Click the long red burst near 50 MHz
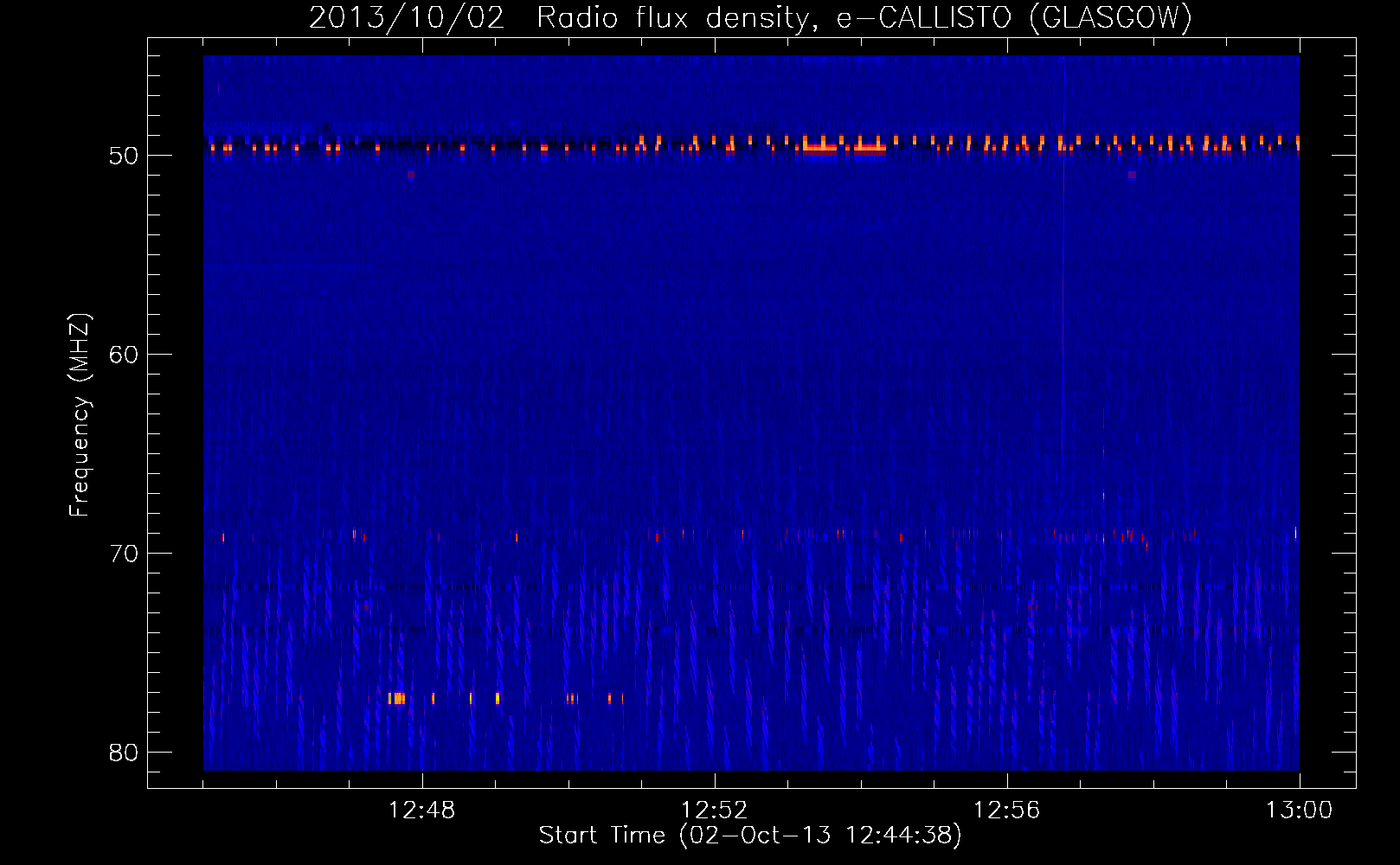1400x865 pixels. pos(844,147)
